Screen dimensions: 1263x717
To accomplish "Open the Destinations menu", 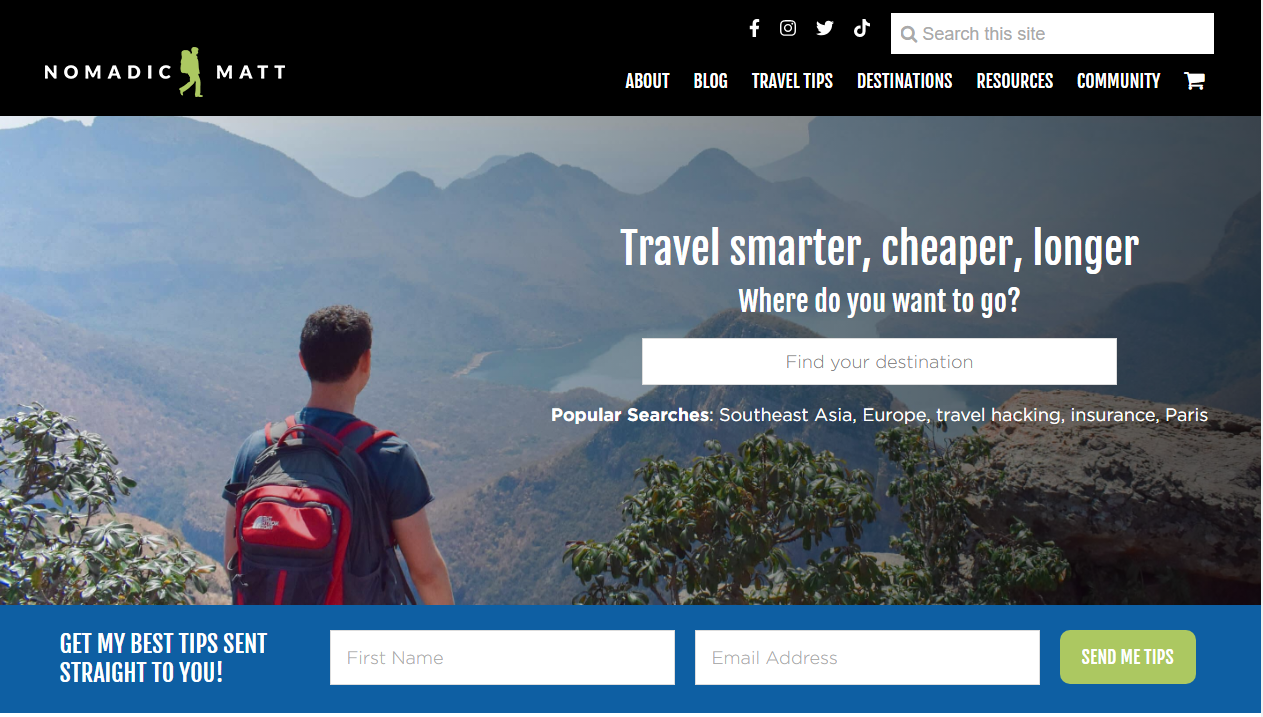I will click(904, 81).
